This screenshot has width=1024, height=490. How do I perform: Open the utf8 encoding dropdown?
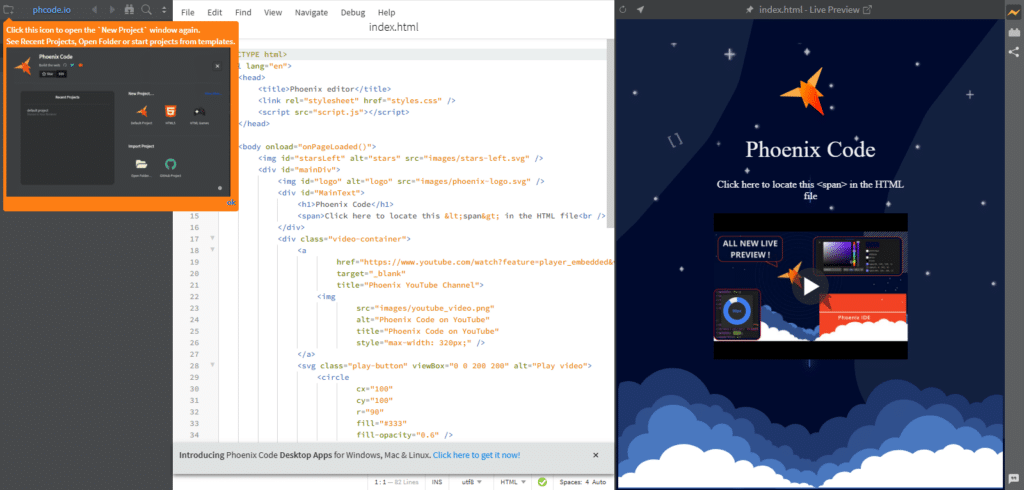472,482
